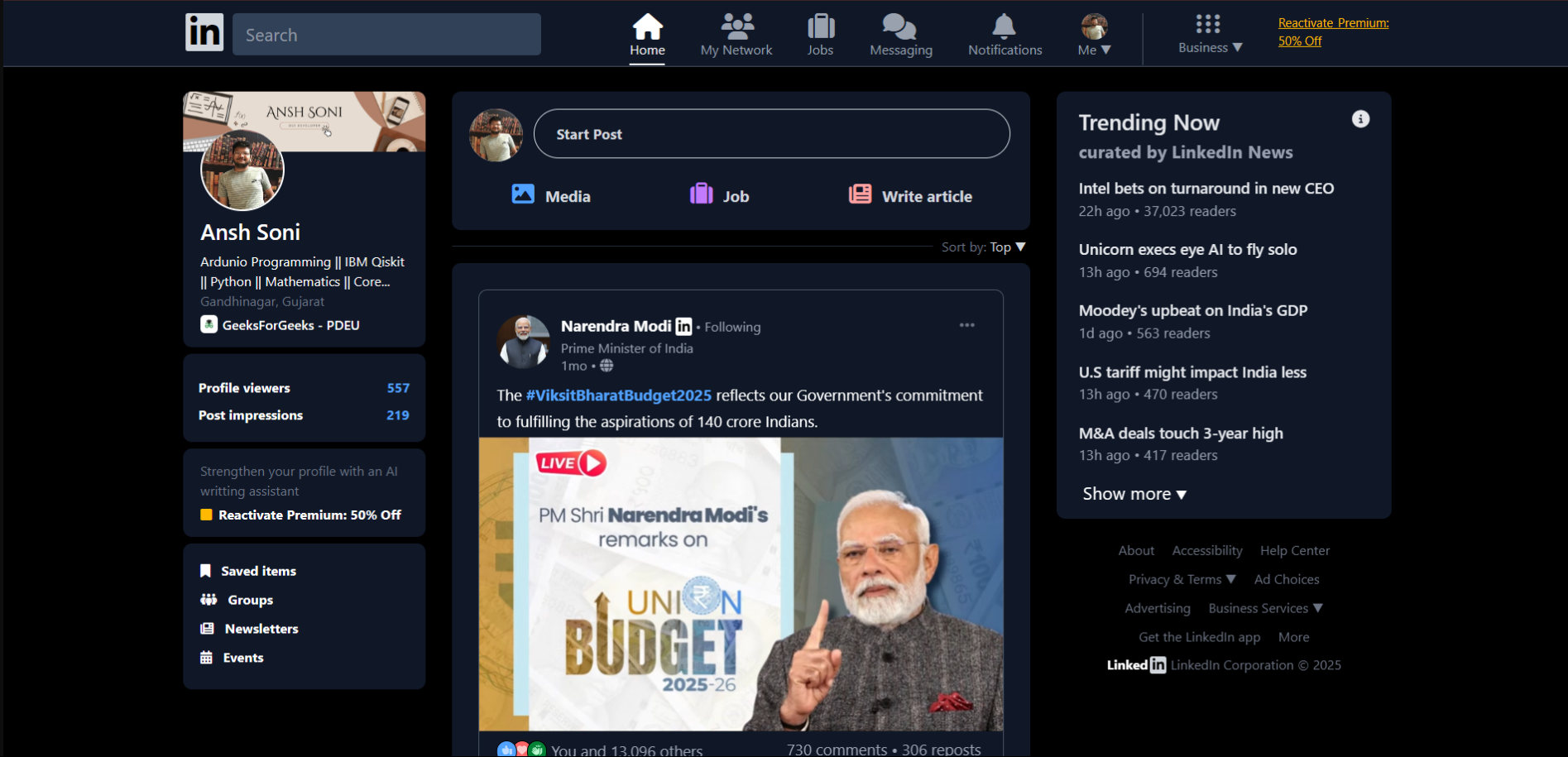Open Messaging chat icon
Image resolution: width=1568 pixels, height=757 pixels.
pyautogui.click(x=899, y=27)
